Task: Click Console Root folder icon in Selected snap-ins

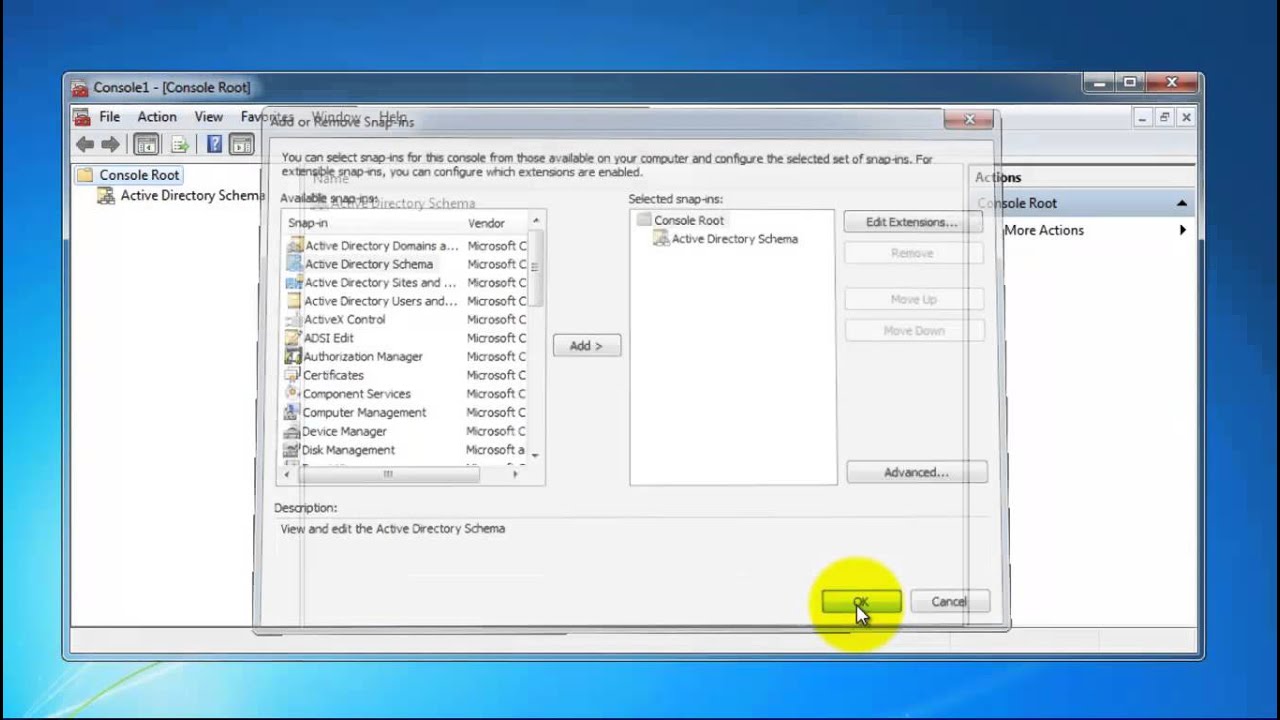Action: click(644, 220)
